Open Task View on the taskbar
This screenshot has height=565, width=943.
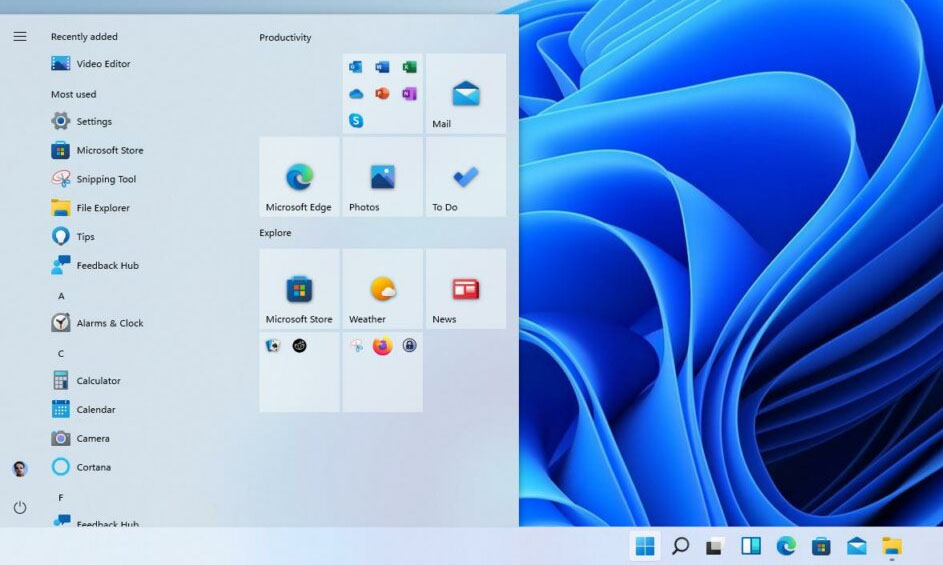pos(715,546)
